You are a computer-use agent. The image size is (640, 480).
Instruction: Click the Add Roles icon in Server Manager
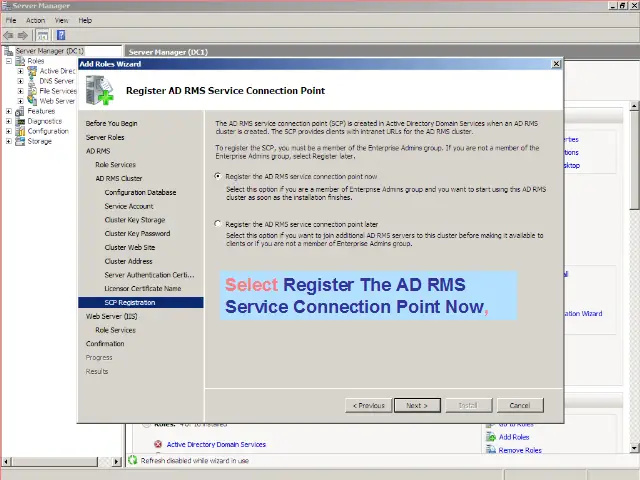click(x=491, y=437)
